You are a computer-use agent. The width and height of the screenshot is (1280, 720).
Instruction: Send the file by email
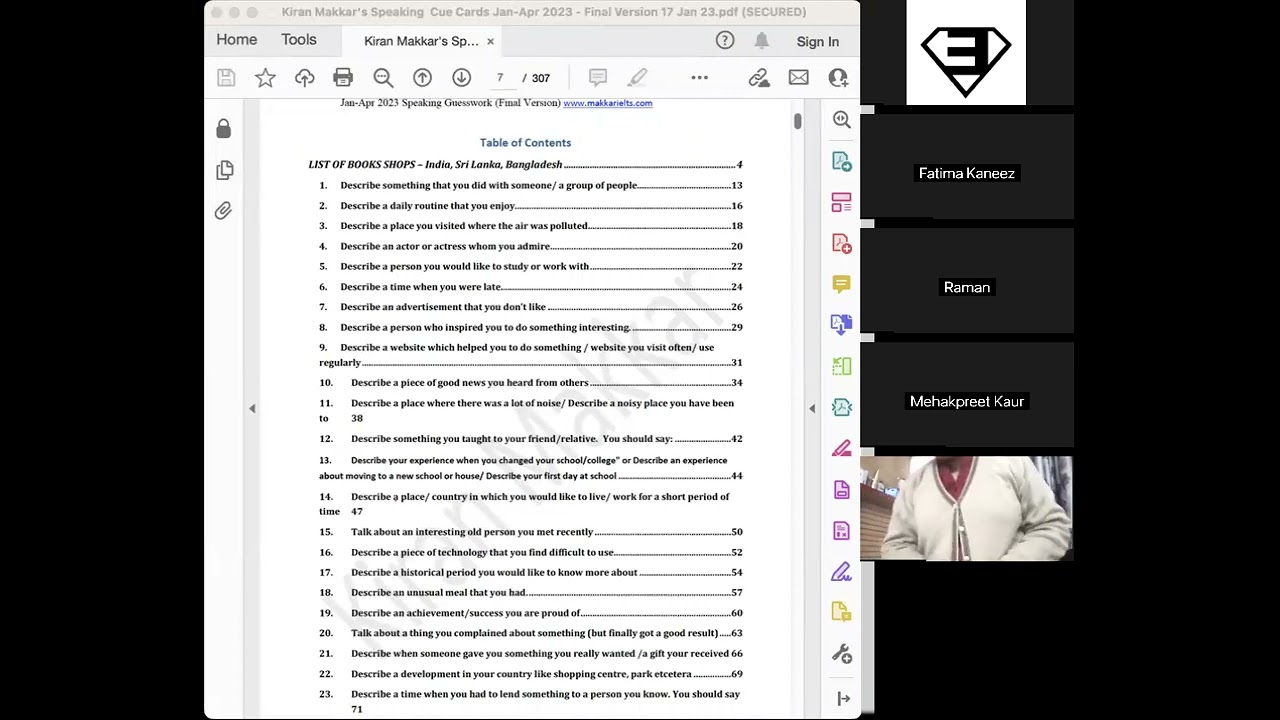[798, 78]
